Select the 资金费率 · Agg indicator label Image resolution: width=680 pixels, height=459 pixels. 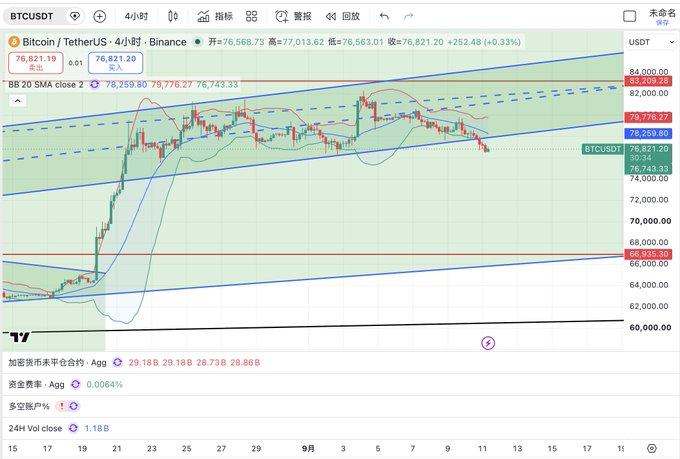point(36,384)
